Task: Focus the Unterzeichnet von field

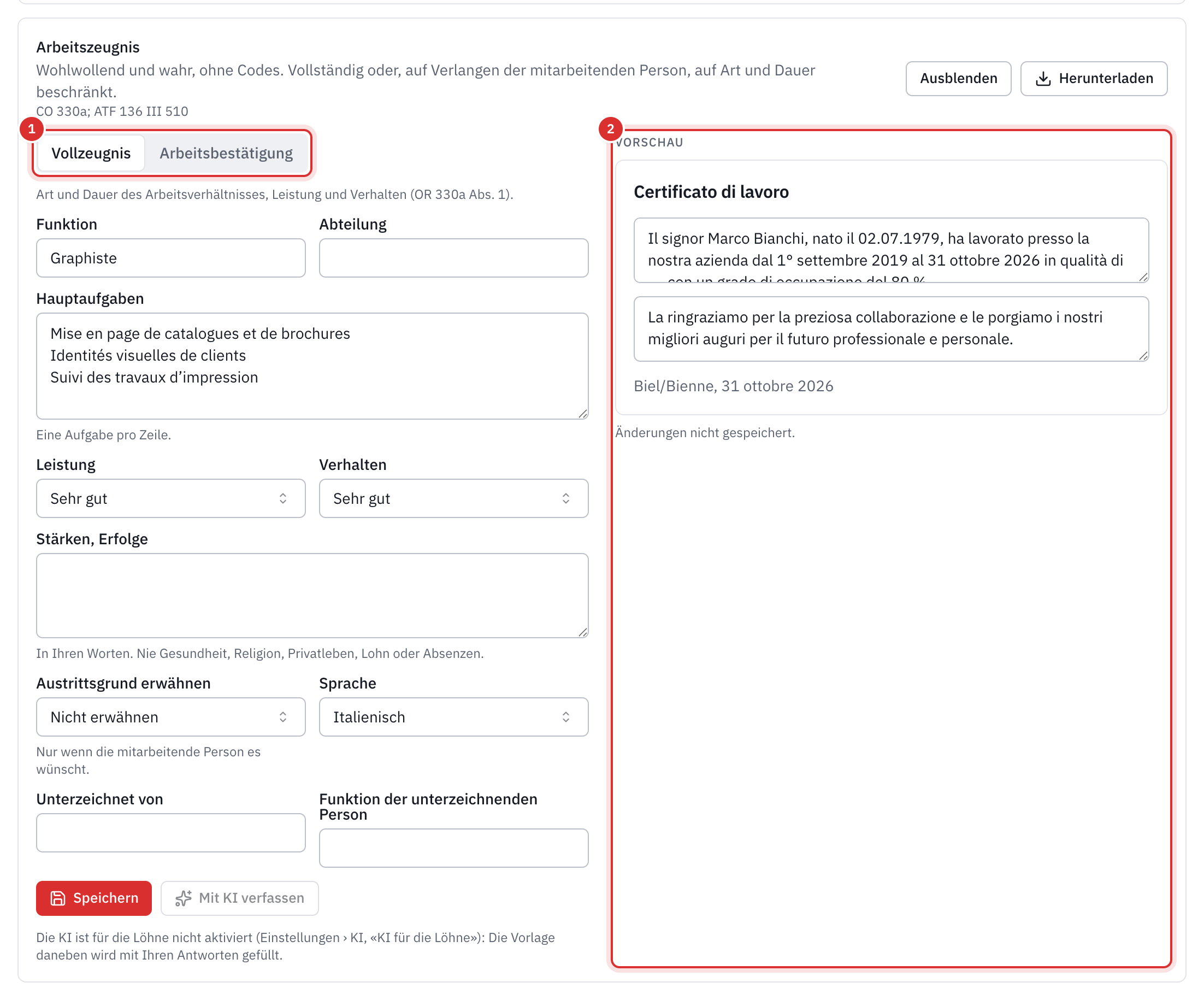Action: 171,833
